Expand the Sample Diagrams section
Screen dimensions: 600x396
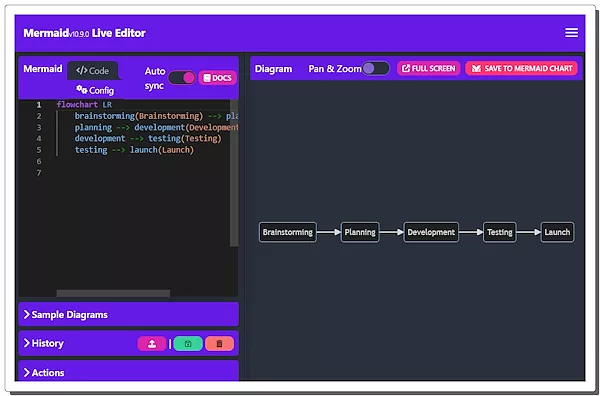pyautogui.click(x=129, y=315)
